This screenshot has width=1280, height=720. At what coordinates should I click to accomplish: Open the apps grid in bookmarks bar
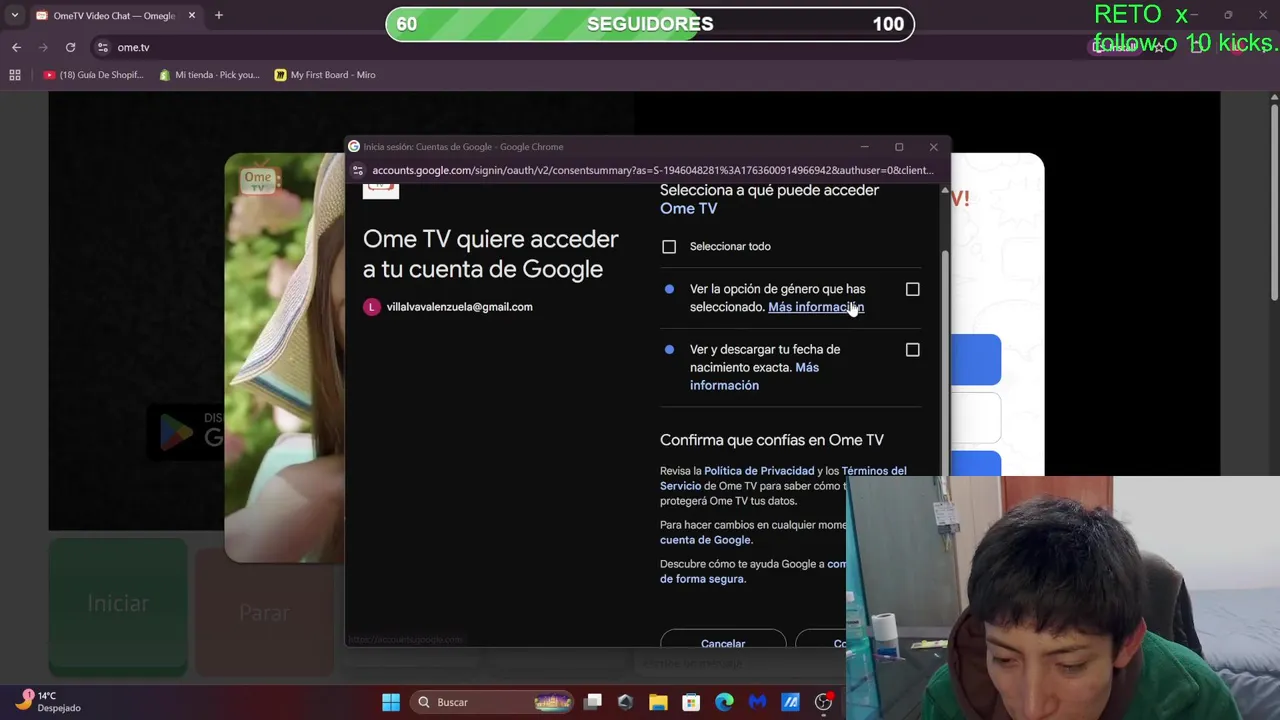[15, 75]
